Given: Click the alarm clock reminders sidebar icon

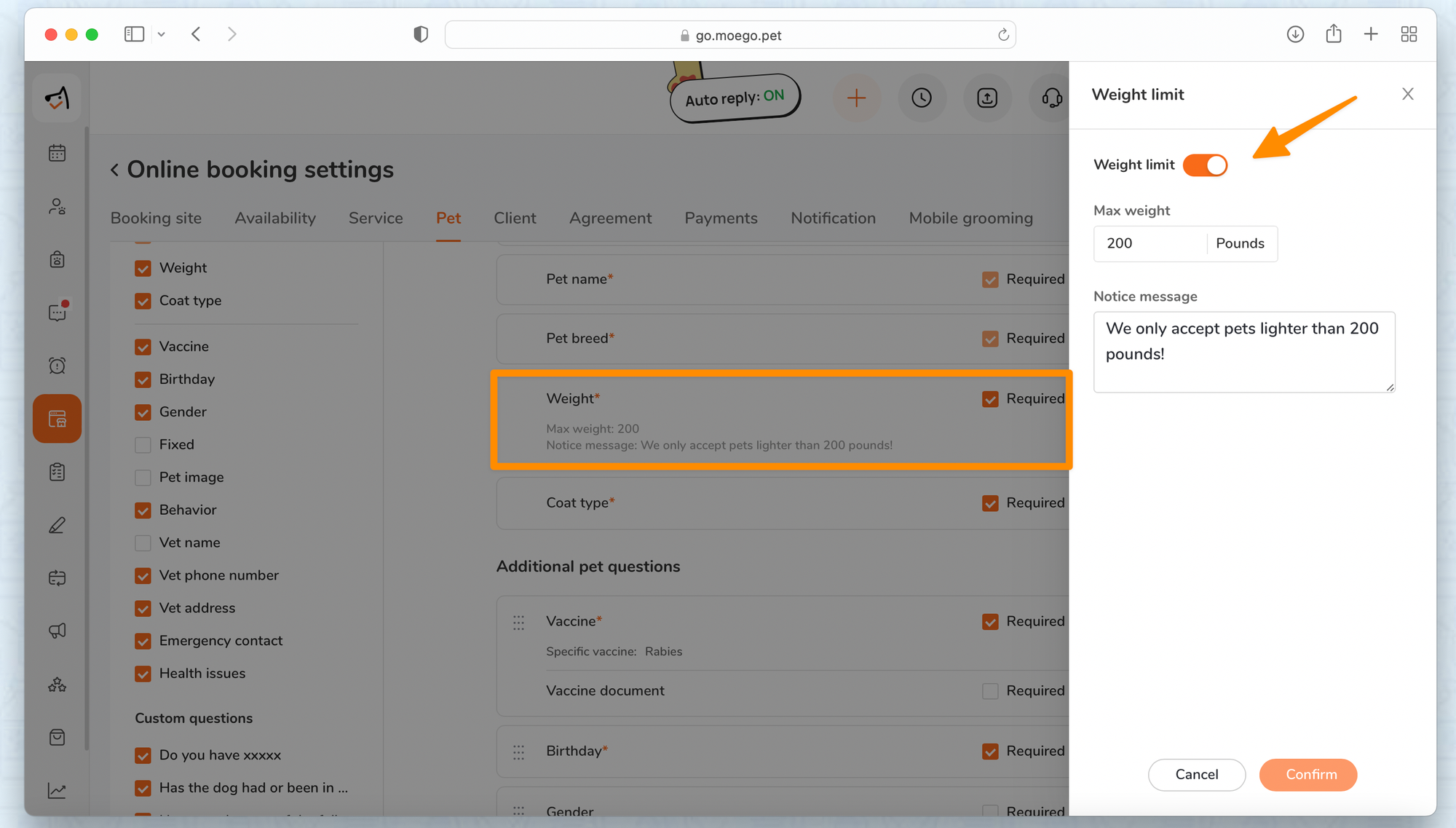Looking at the screenshot, I should (x=57, y=366).
